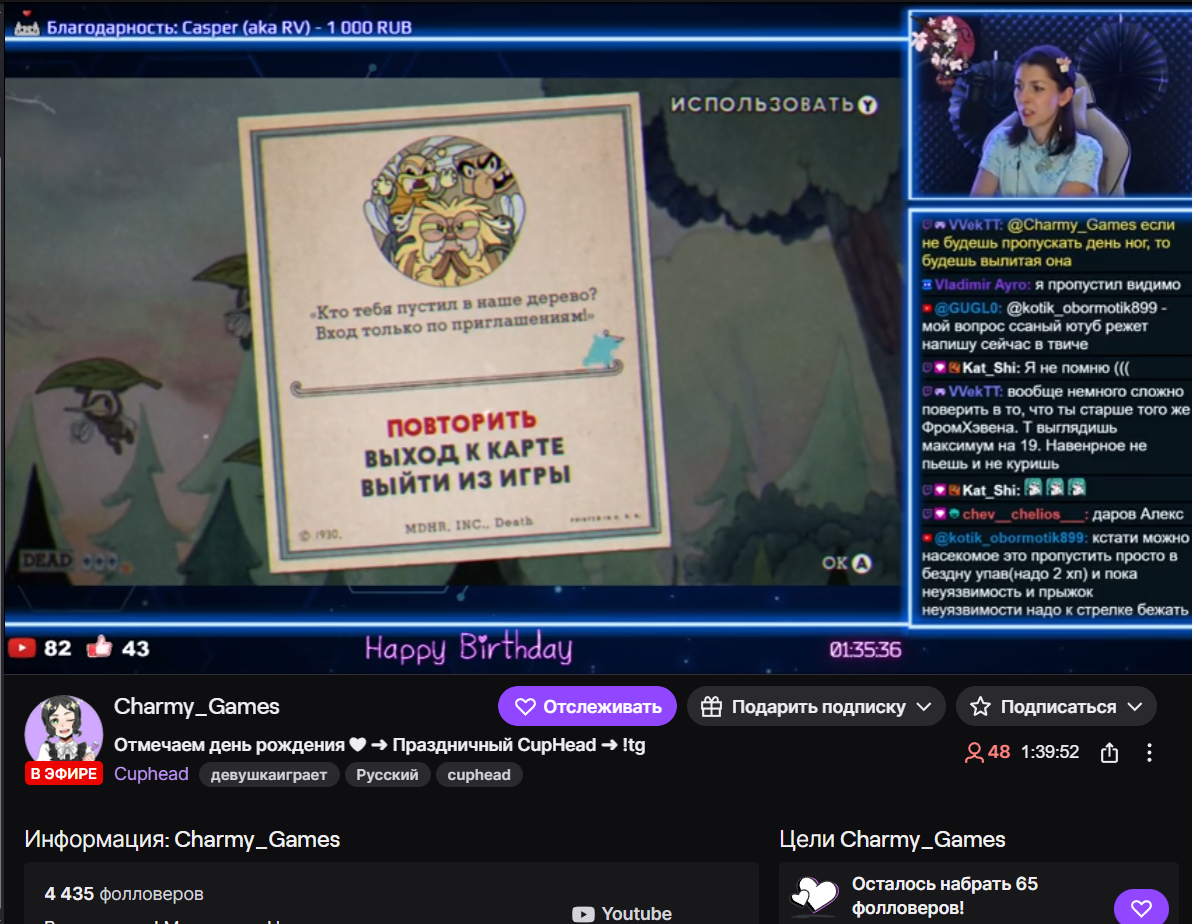Click the gift icon in Подарить подписку

click(x=712, y=706)
